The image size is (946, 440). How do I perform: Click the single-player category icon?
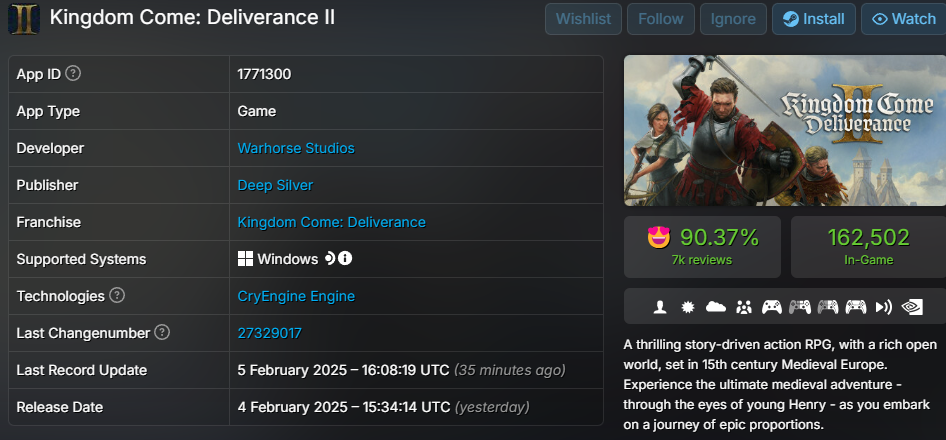660,307
